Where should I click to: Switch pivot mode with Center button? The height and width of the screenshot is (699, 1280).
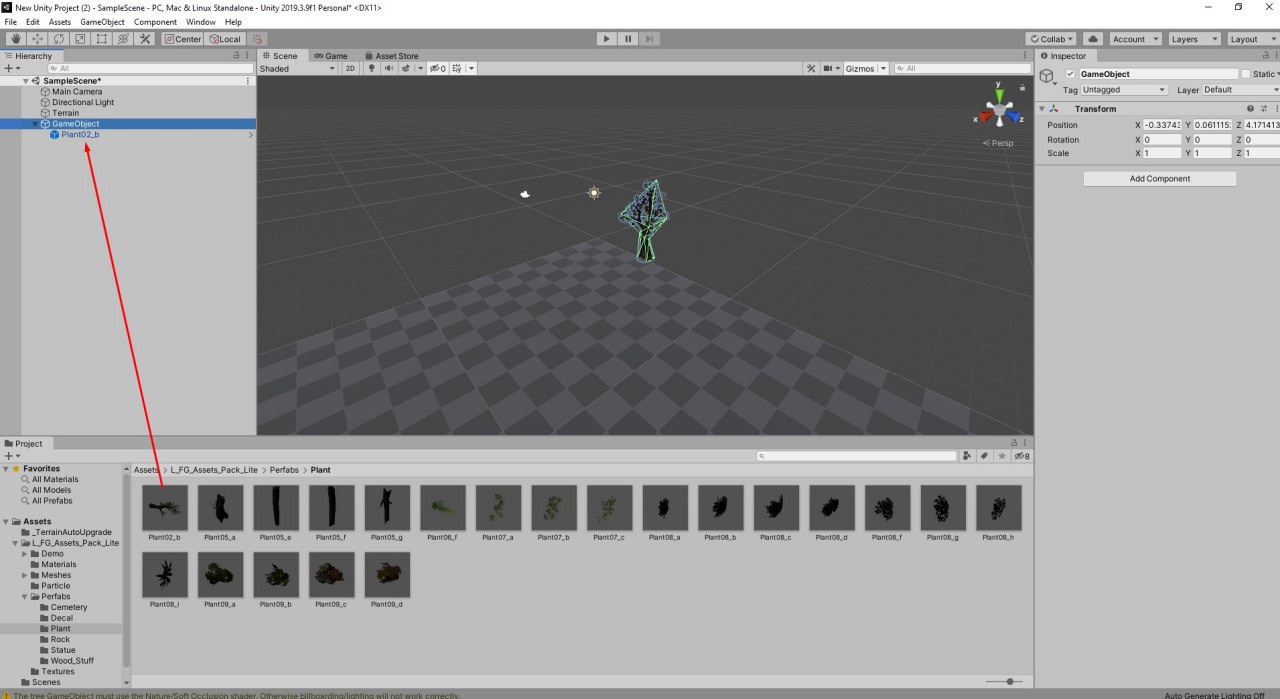click(x=183, y=39)
